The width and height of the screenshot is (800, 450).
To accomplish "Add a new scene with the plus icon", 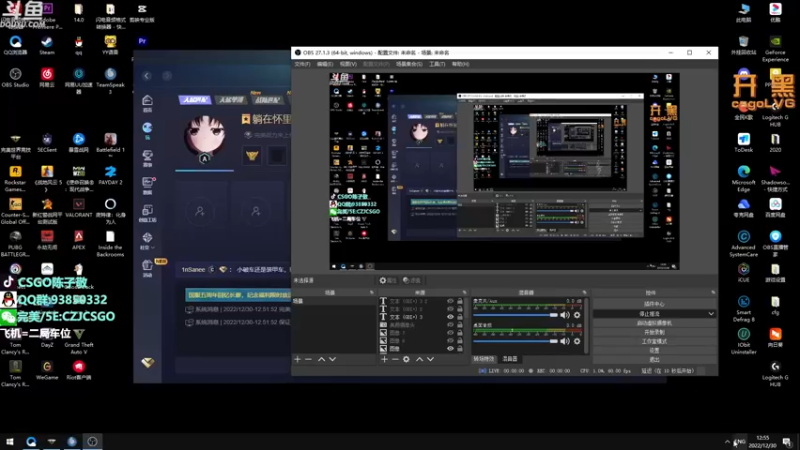I will point(297,359).
